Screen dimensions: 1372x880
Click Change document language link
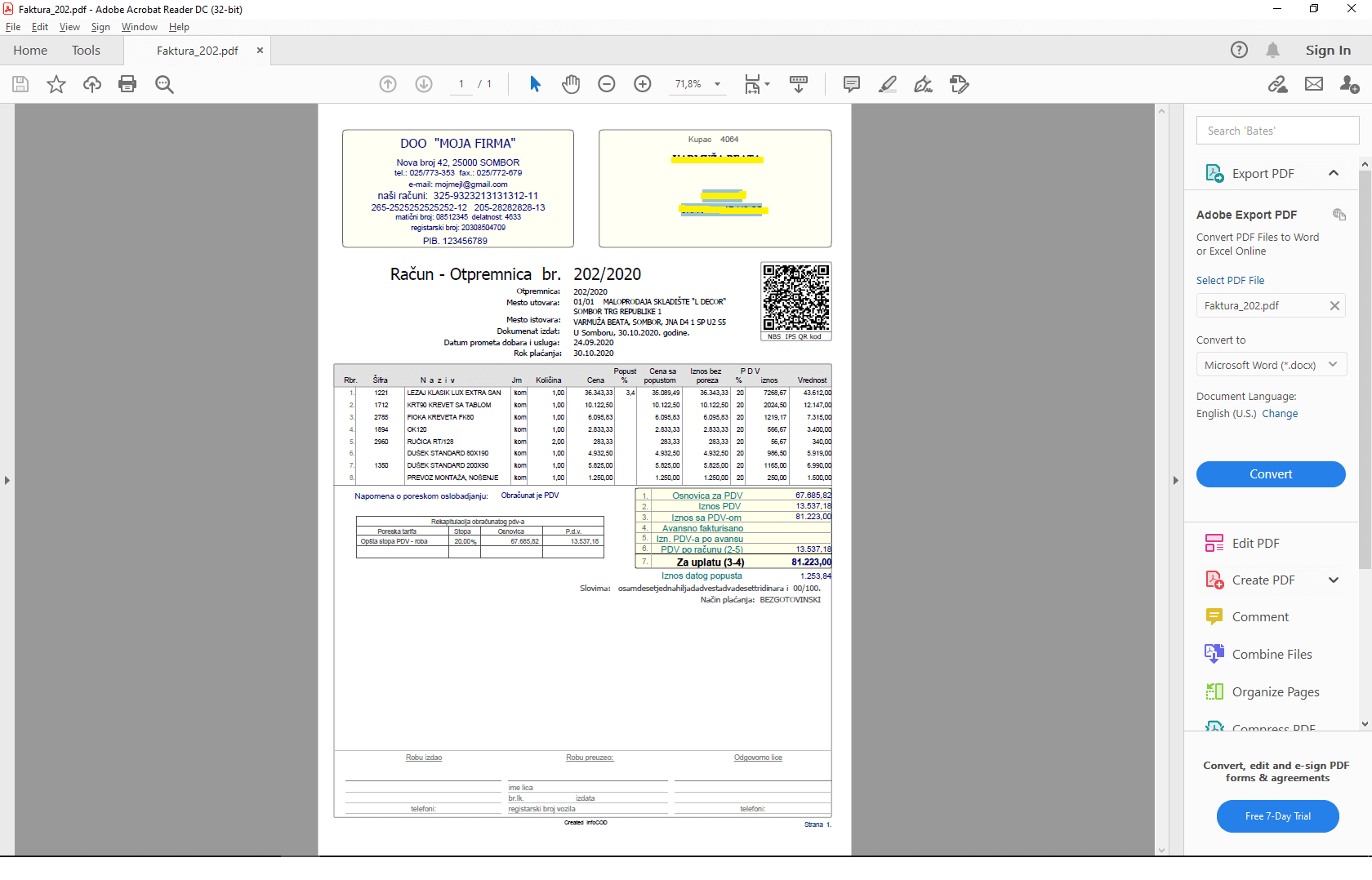pyautogui.click(x=1280, y=414)
